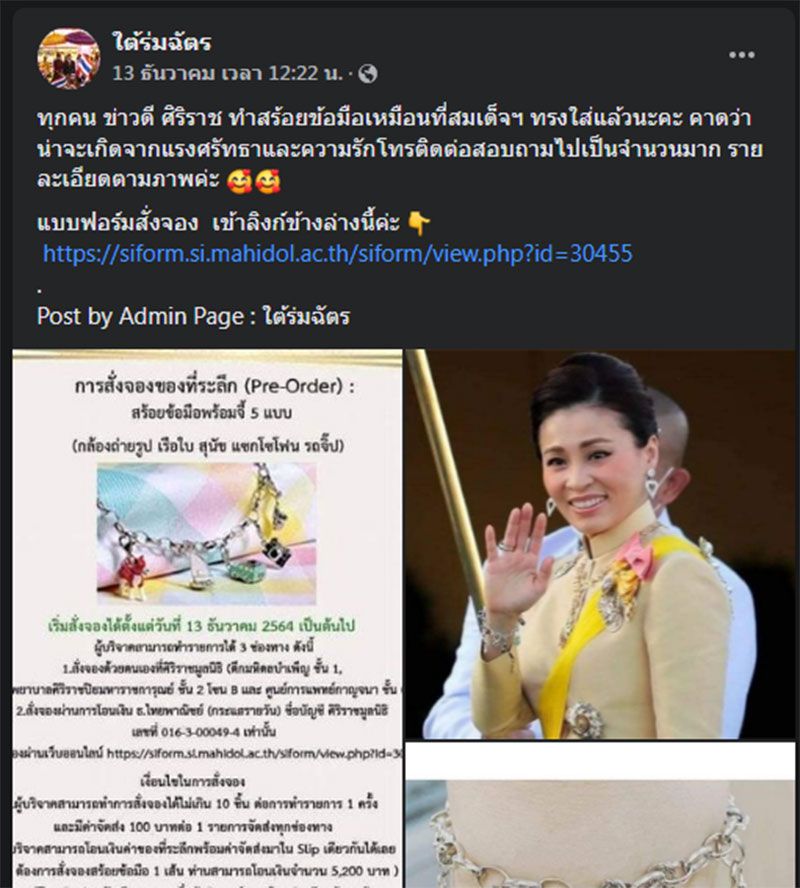Click the Post by Admin Page text
Image resolution: width=800 pixels, height=888 pixels.
[x=193, y=316]
